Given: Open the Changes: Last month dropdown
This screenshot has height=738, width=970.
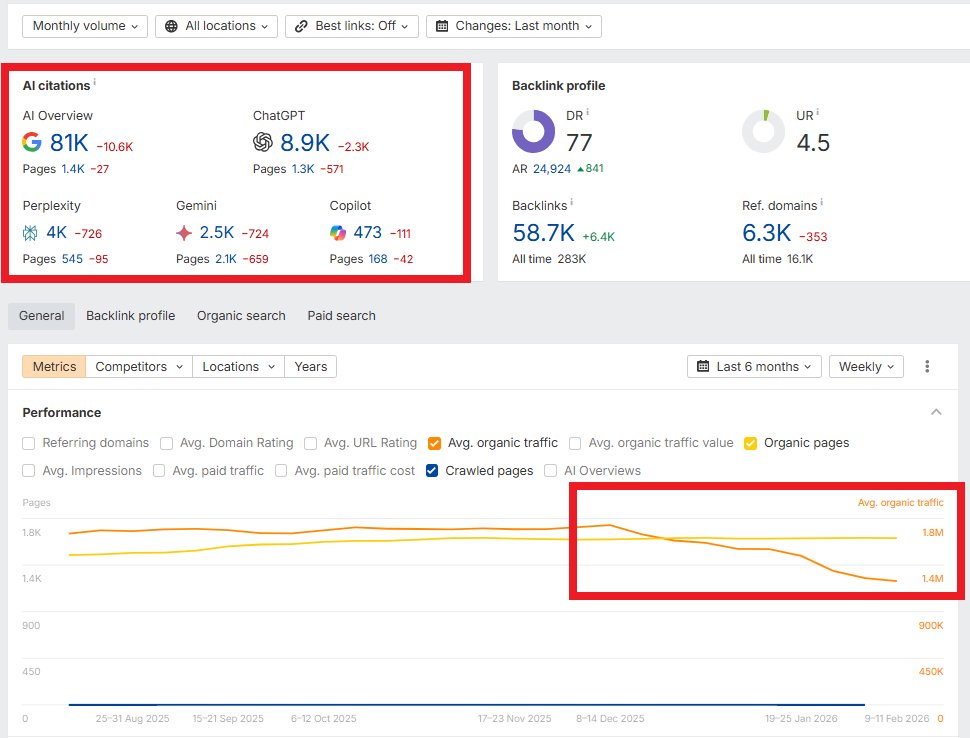Looking at the screenshot, I should [513, 26].
